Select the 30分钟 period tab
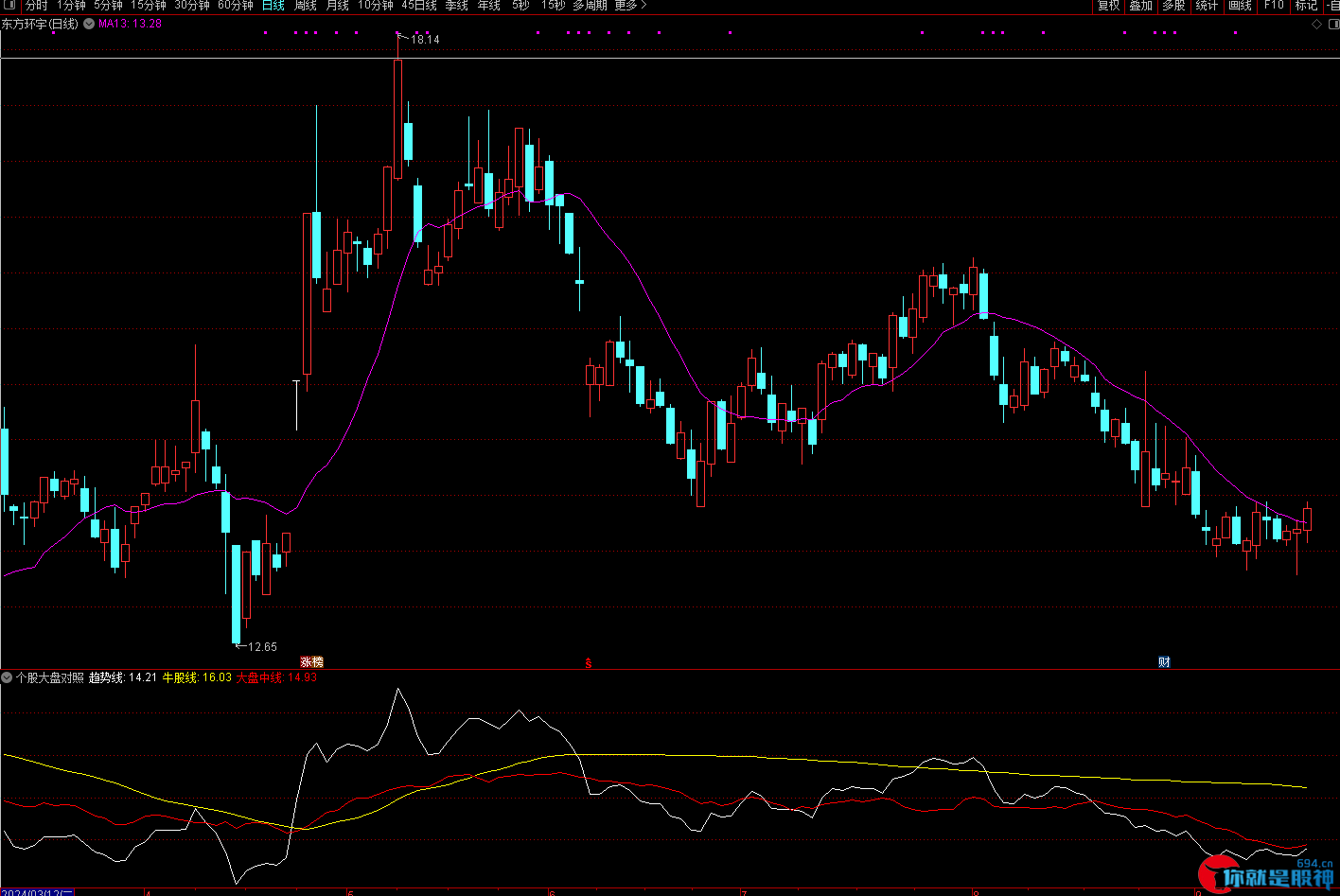Viewport: 1340px width, 896px height. tap(192, 5)
